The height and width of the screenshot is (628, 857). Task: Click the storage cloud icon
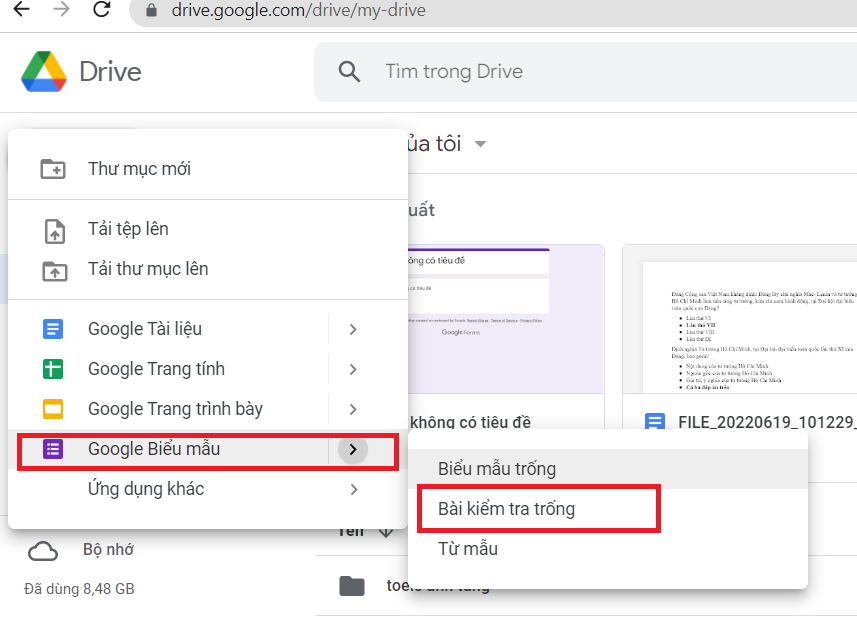(43, 551)
